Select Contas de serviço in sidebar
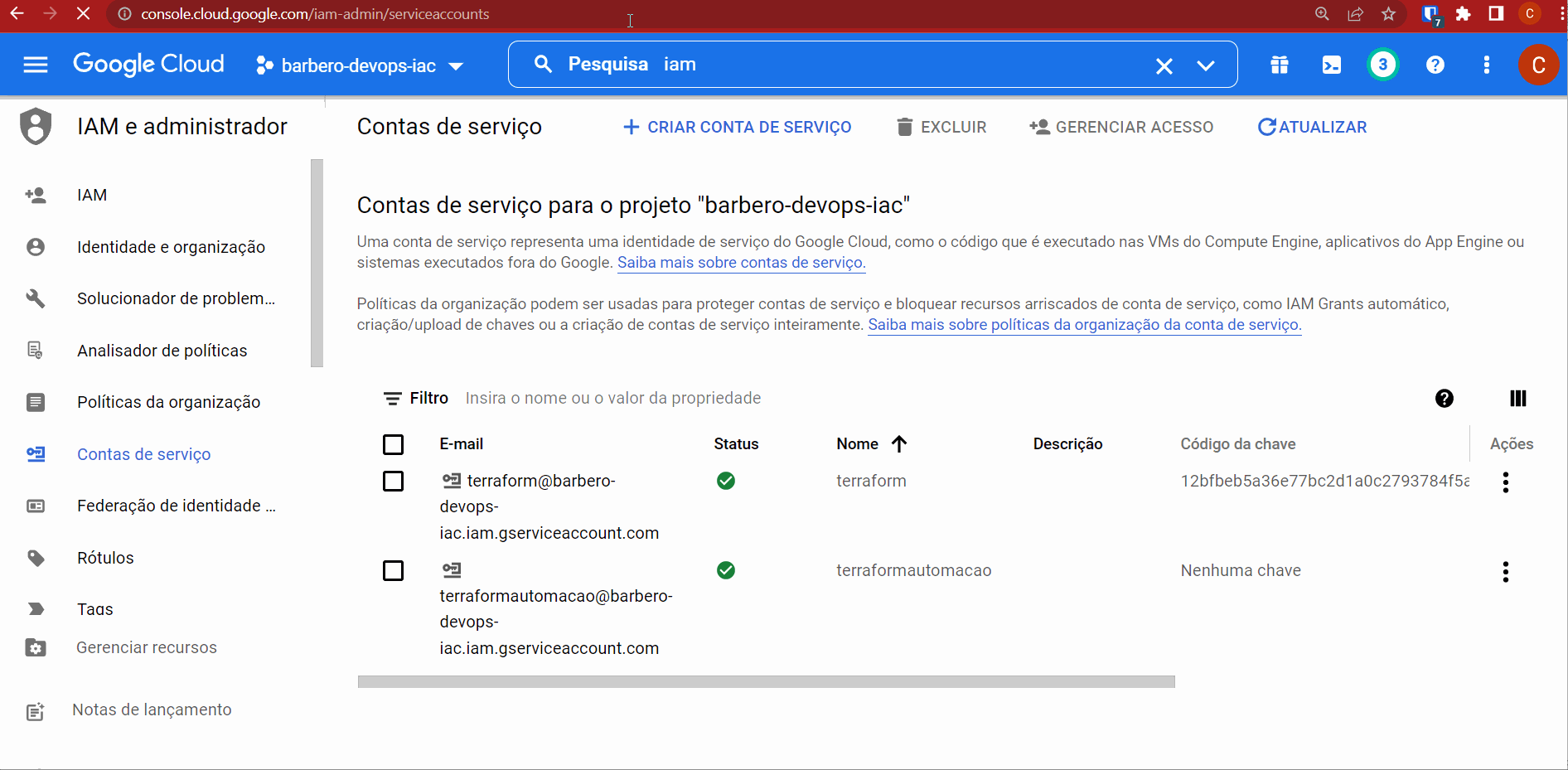Image resolution: width=1568 pixels, height=770 pixels. pyautogui.click(x=143, y=454)
